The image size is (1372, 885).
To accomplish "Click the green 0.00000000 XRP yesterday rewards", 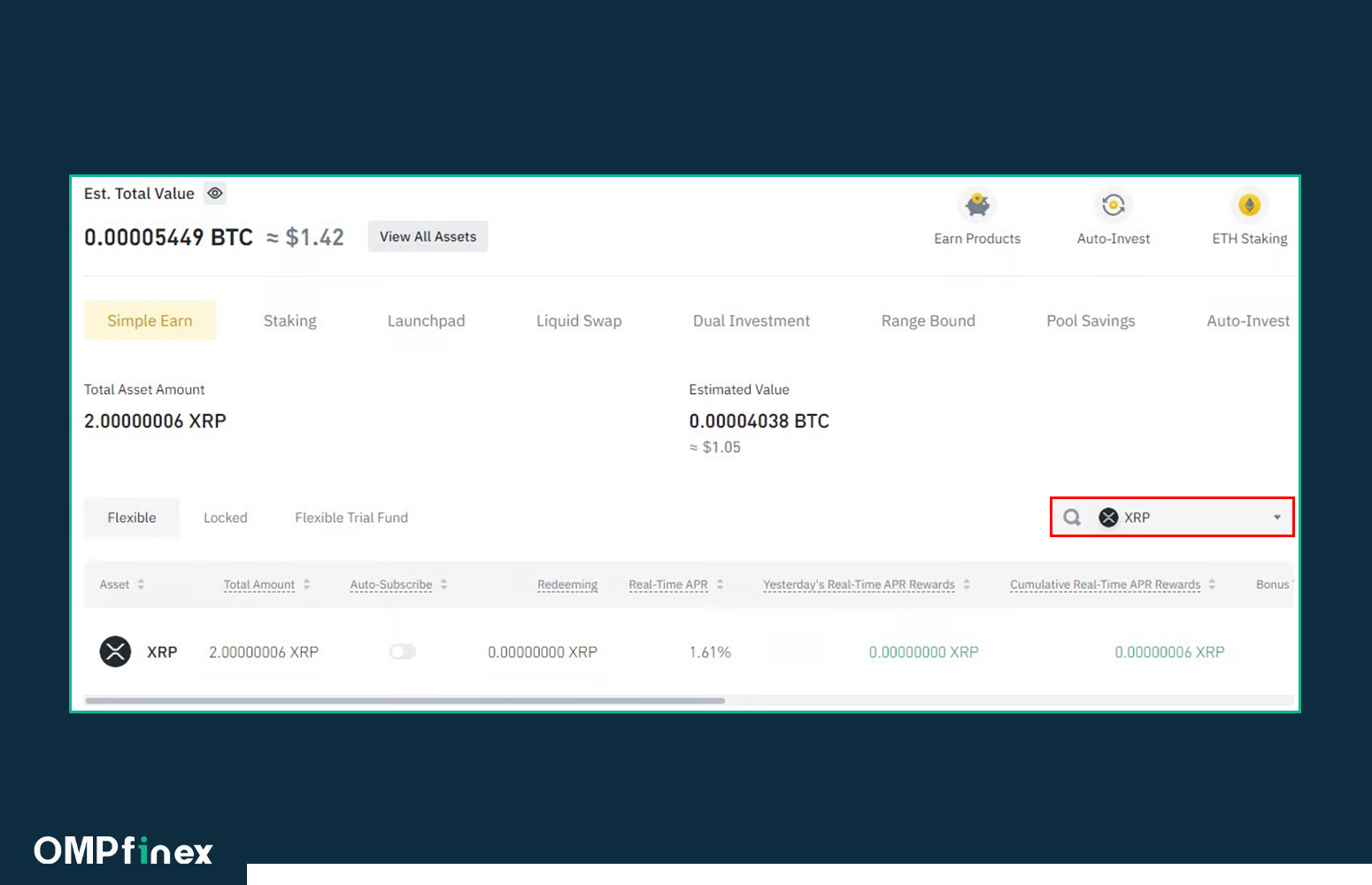I will 923,652.
